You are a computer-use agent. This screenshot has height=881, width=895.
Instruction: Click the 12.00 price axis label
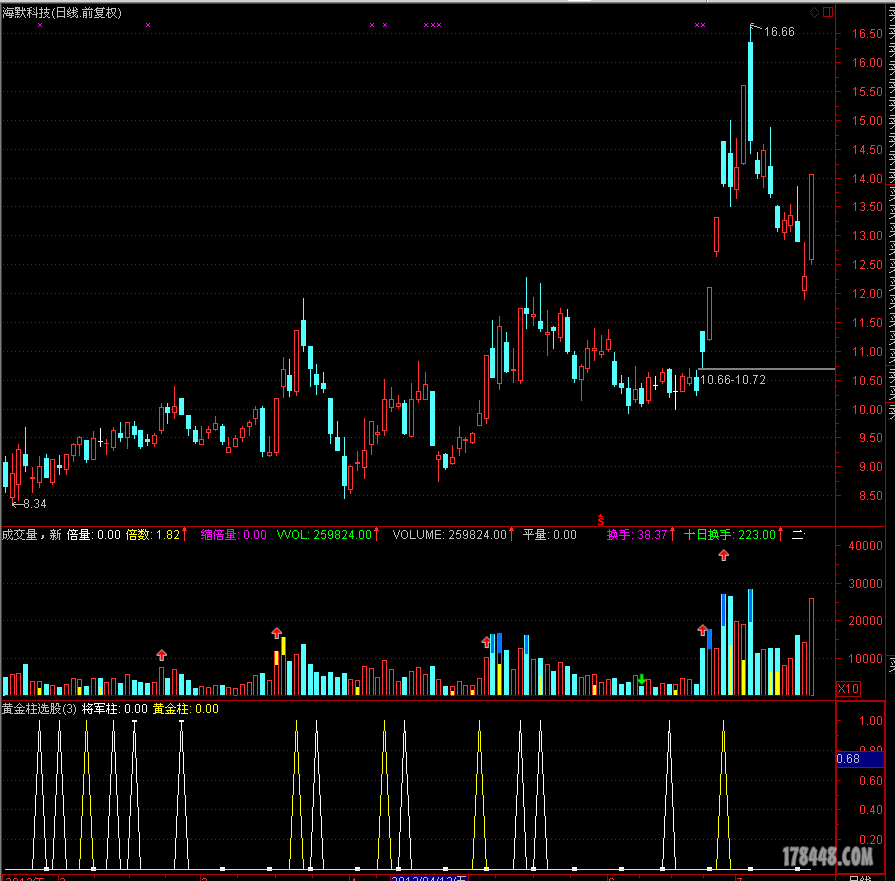(867, 293)
